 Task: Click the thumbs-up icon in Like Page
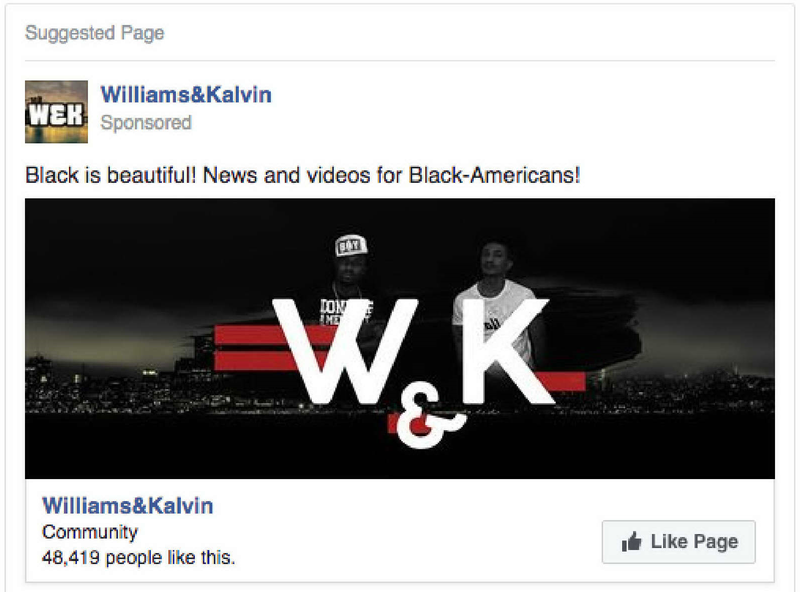tap(631, 541)
